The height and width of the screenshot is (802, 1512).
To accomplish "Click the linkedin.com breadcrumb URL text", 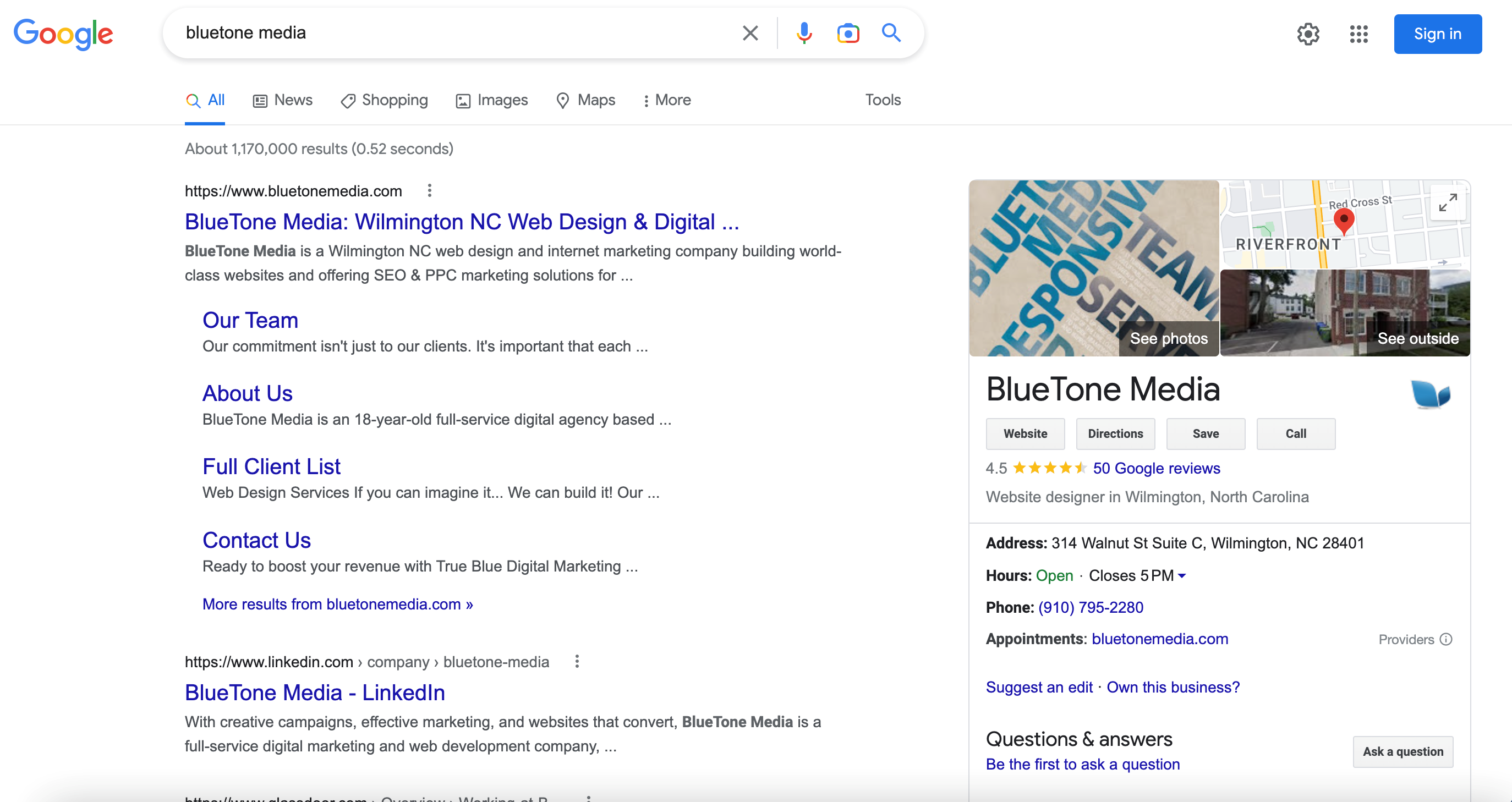I will point(367,662).
